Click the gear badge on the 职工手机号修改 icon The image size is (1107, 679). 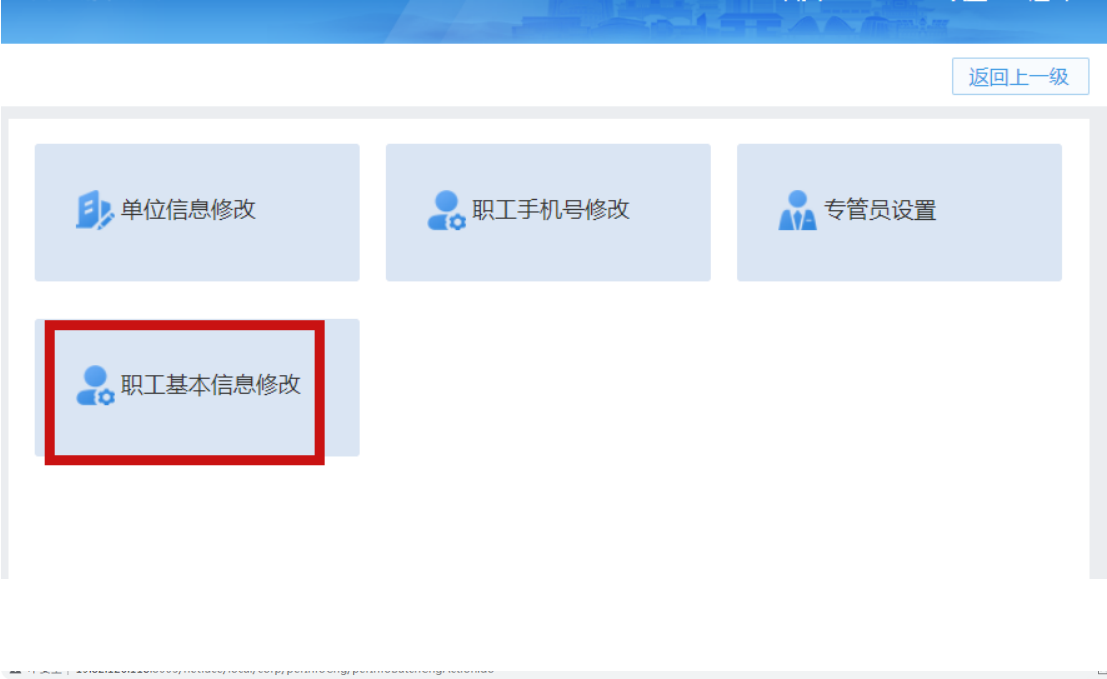(457, 222)
